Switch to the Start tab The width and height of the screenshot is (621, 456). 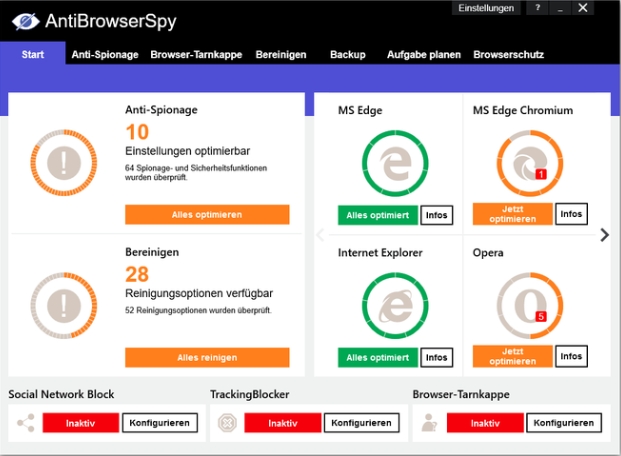[33, 54]
